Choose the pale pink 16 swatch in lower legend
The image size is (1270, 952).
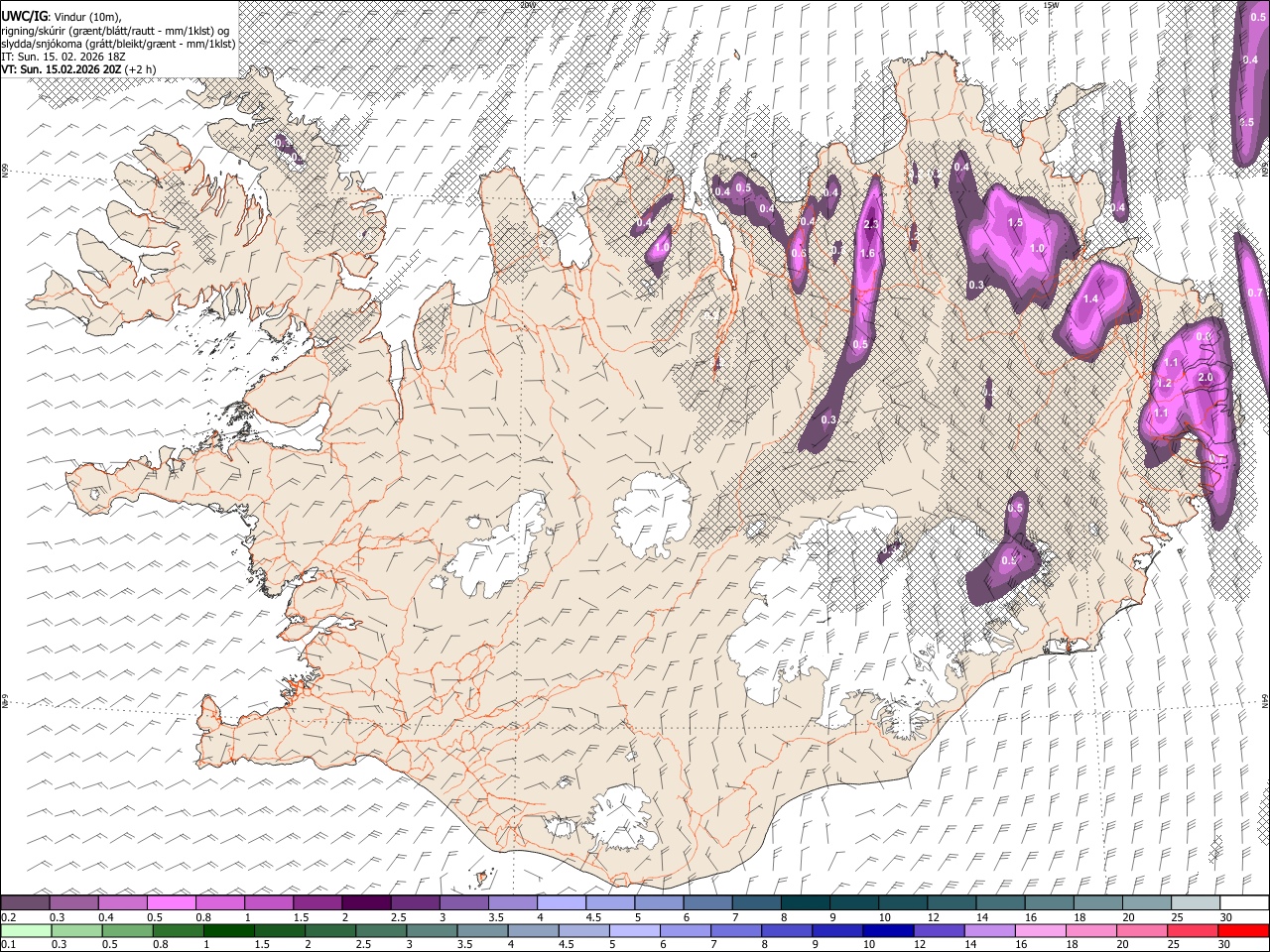pos(1041,930)
